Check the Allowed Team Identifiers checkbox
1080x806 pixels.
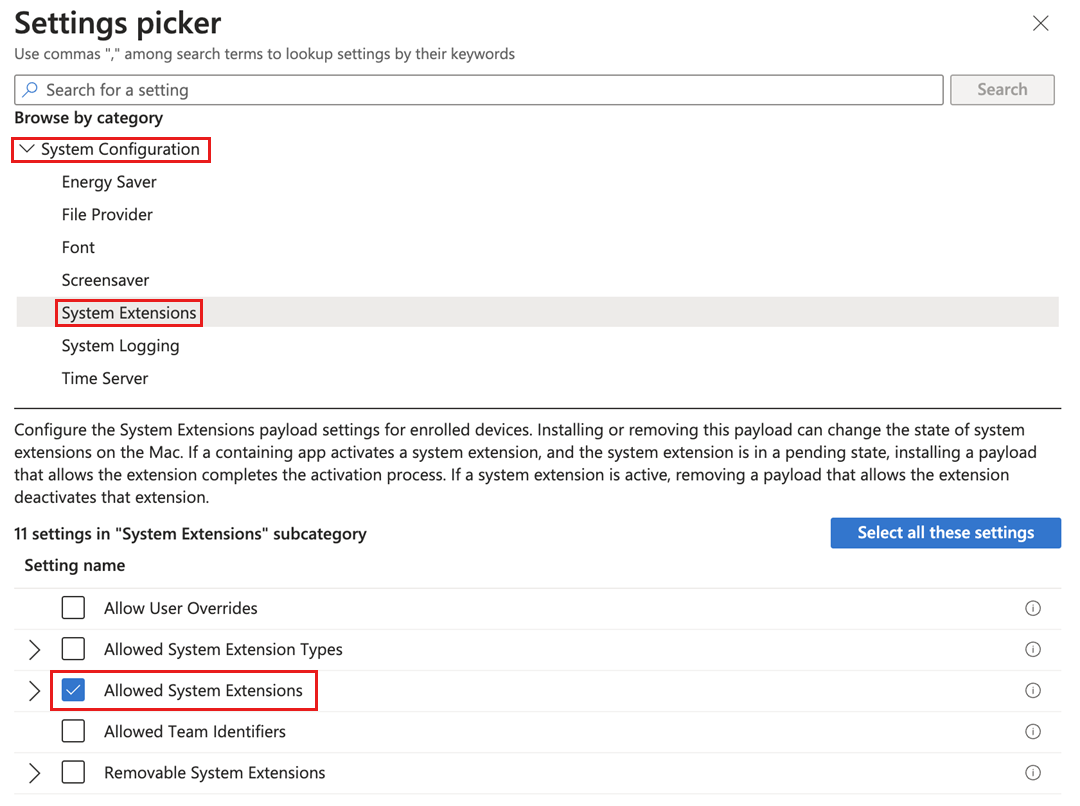pos(73,731)
